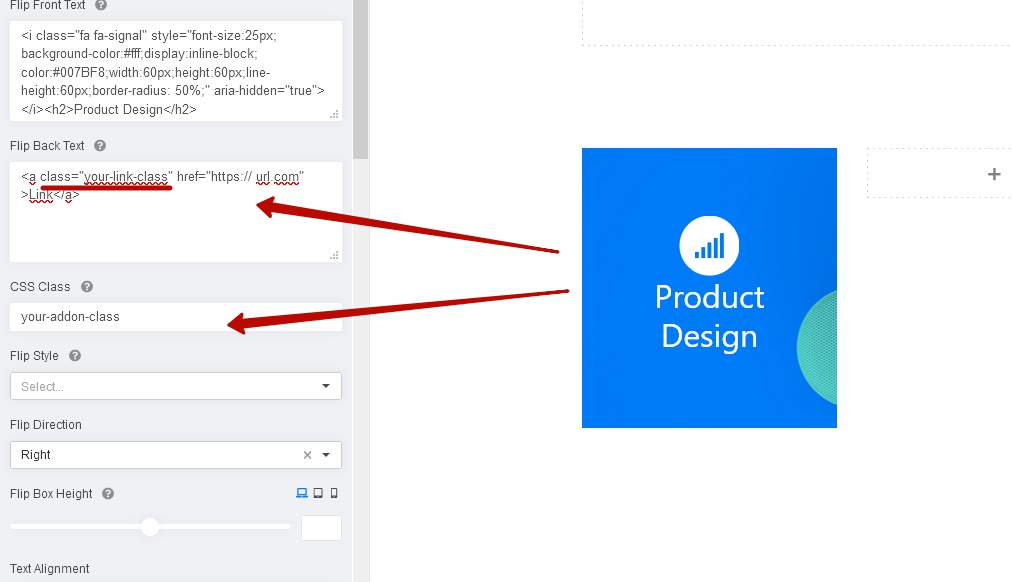Switch Flip Box Height to tablet view
This screenshot has height=582, width=1012.
click(x=318, y=493)
